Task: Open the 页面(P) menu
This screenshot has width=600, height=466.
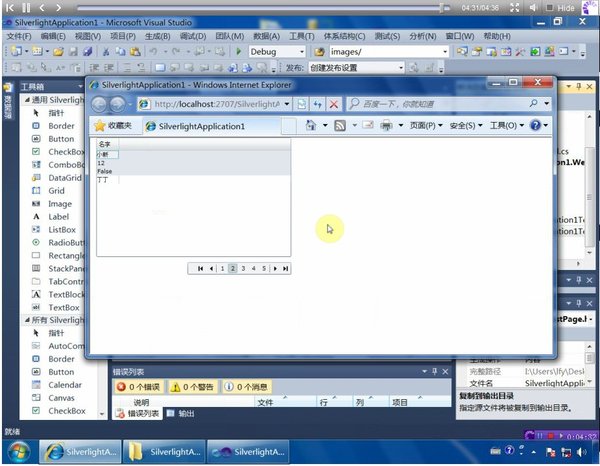Action: coord(426,125)
